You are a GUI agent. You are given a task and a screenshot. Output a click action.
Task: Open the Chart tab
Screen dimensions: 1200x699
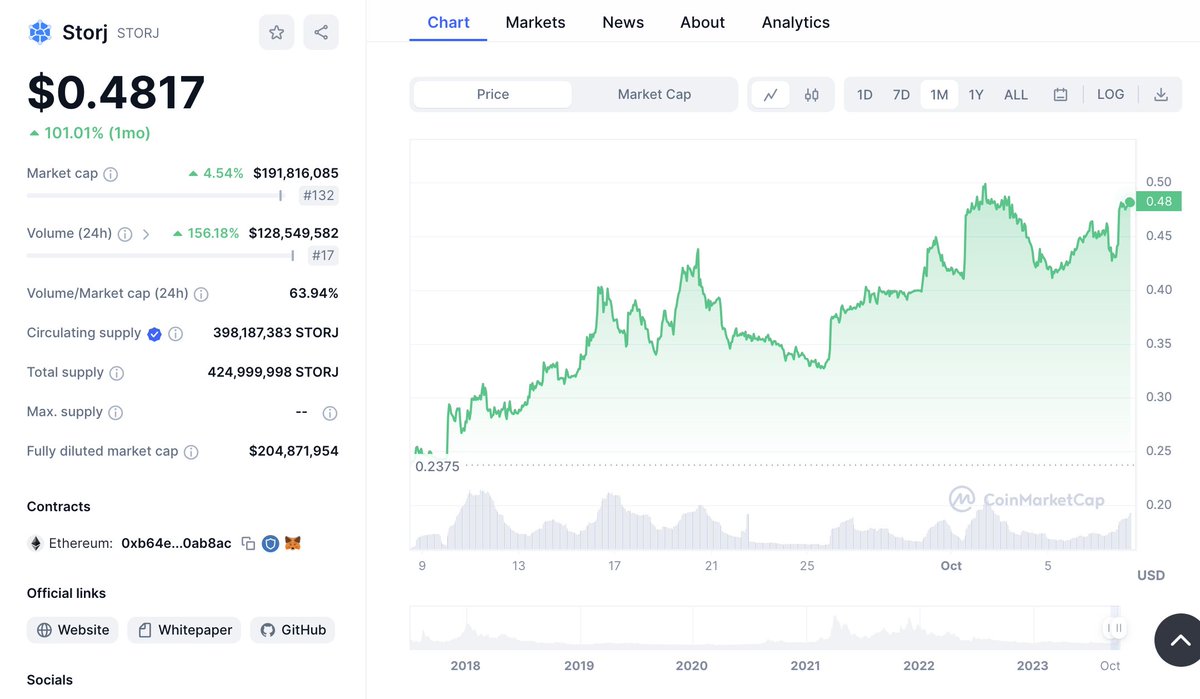(x=448, y=22)
